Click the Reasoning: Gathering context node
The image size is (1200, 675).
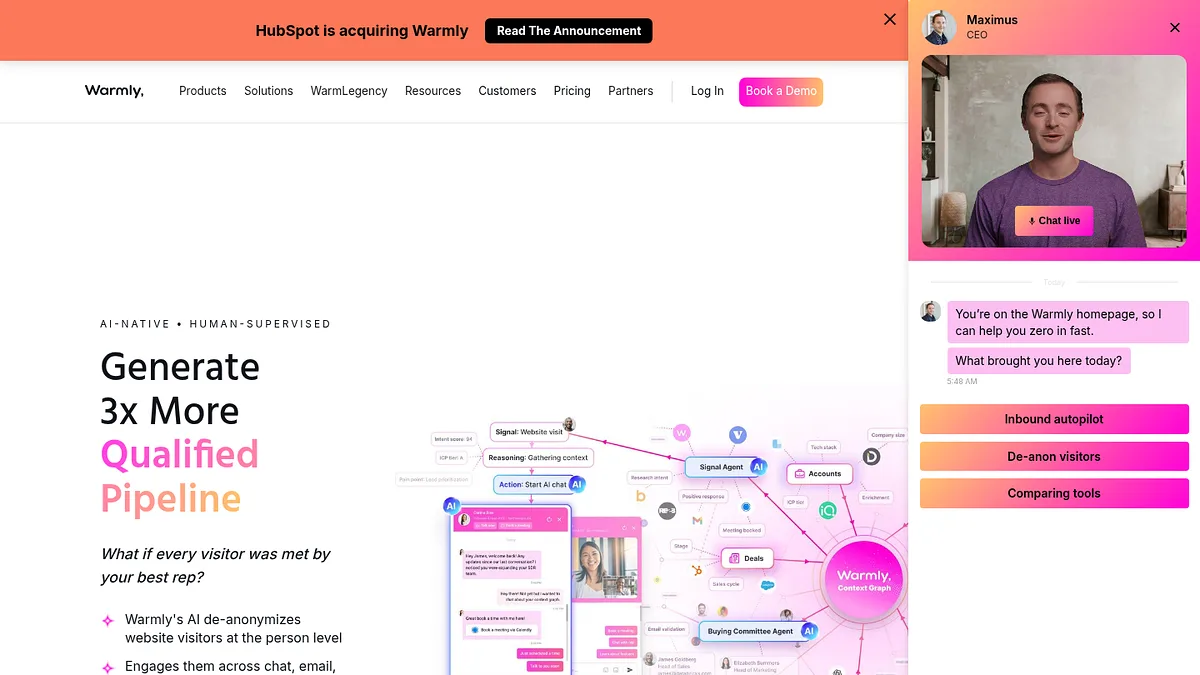click(x=538, y=457)
